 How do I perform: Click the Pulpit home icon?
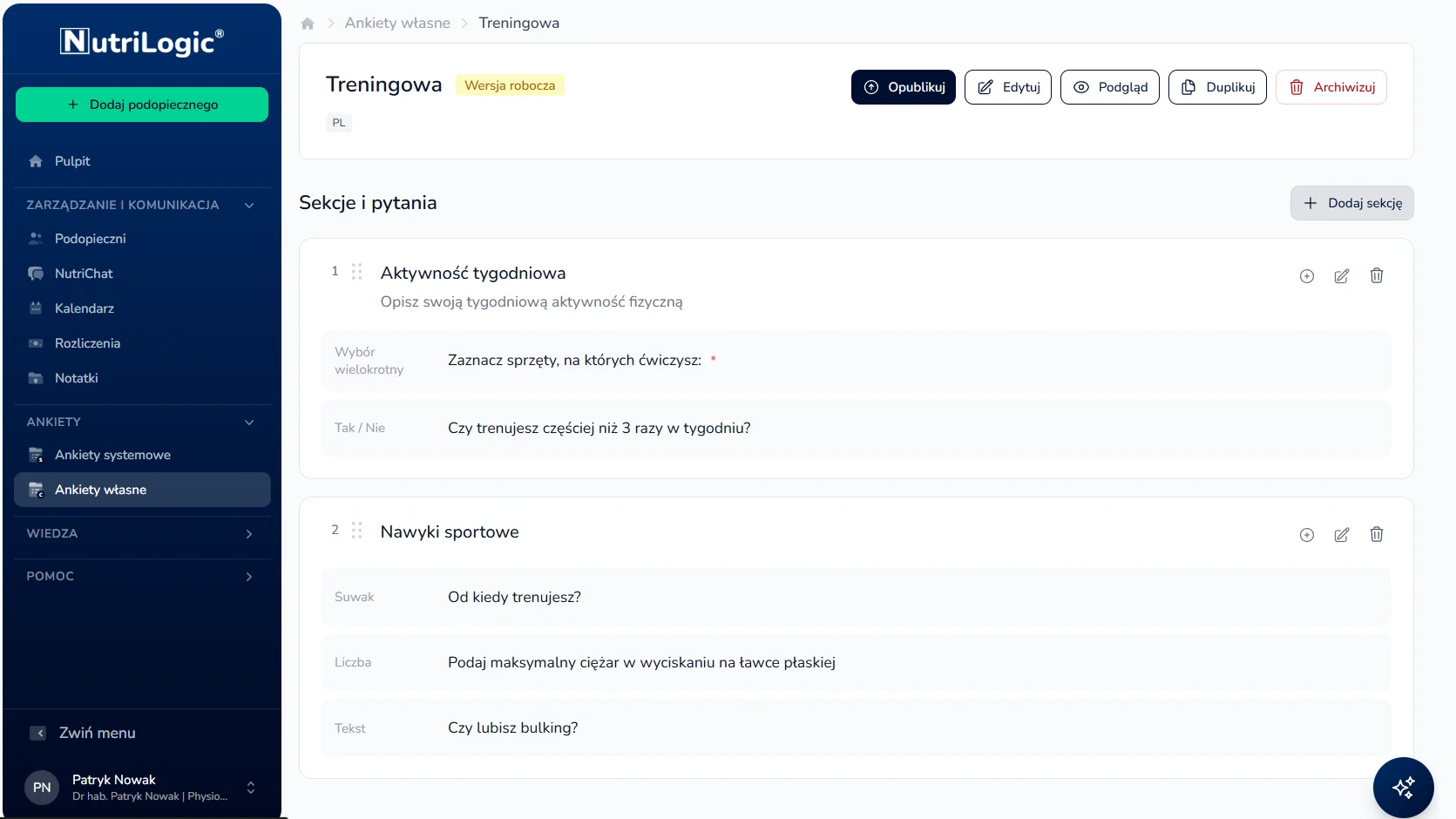tap(36, 161)
